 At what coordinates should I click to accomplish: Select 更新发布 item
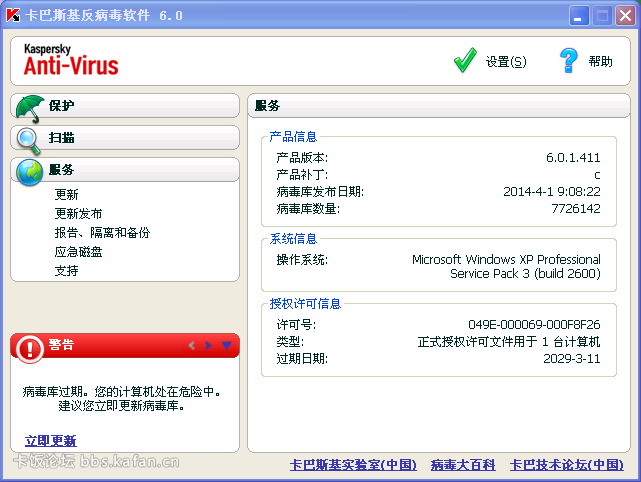pos(78,213)
